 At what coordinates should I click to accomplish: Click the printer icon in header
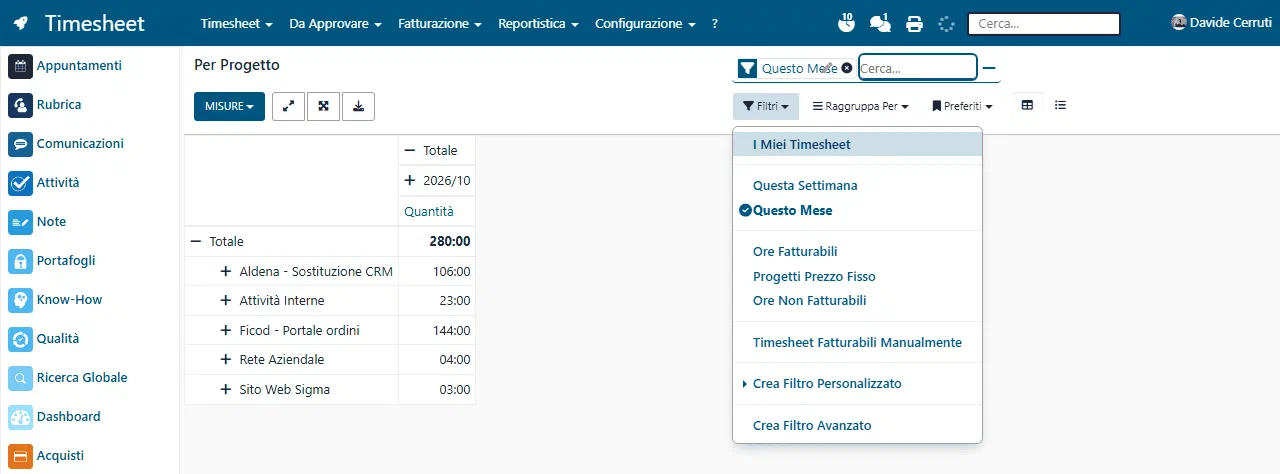pyautogui.click(x=914, y=24)
